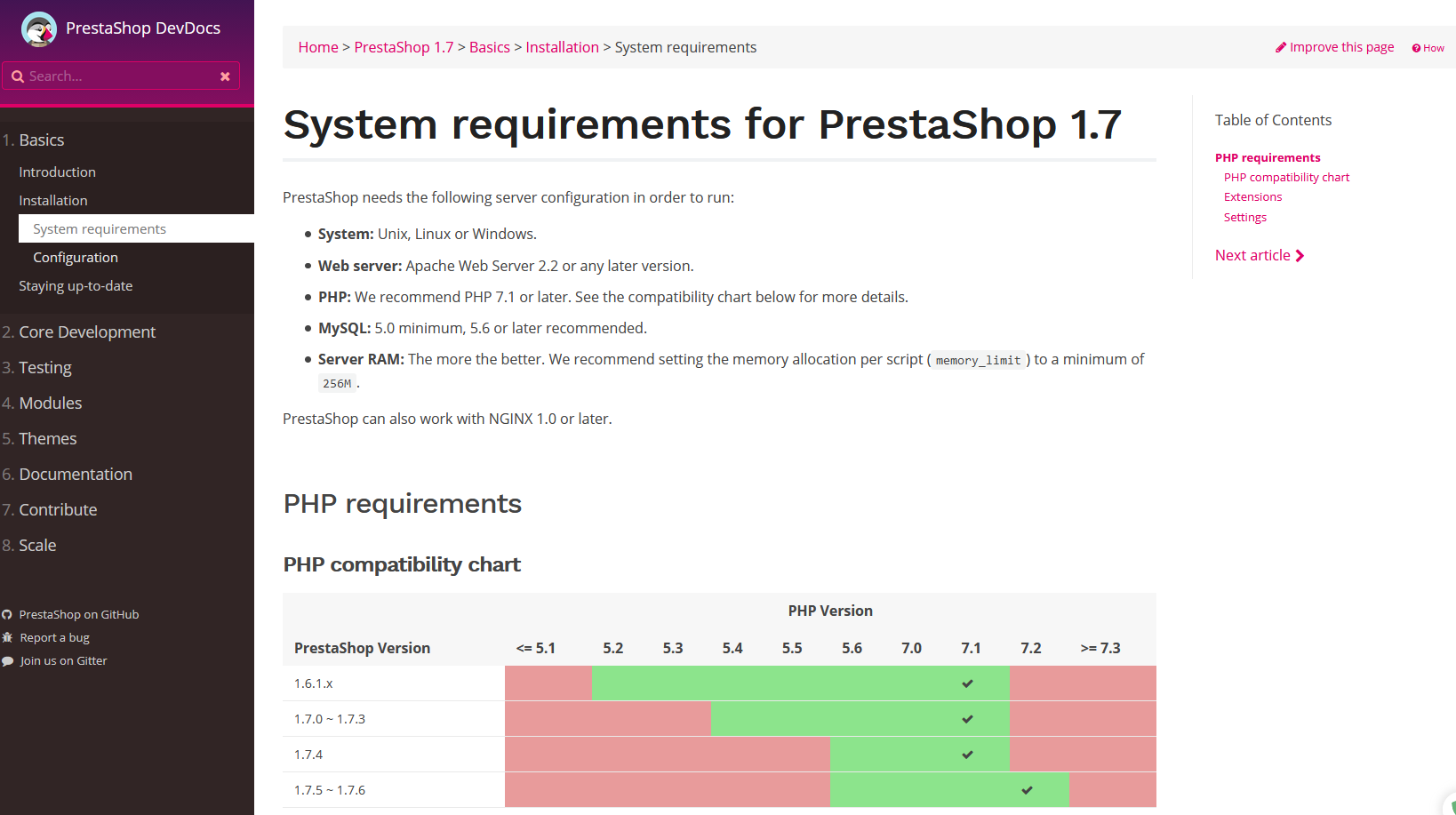The width and height of the screenshot is (1456, 815).
Task: Click the Next article chevron arrow
Action: click(x=1300, y=256)
